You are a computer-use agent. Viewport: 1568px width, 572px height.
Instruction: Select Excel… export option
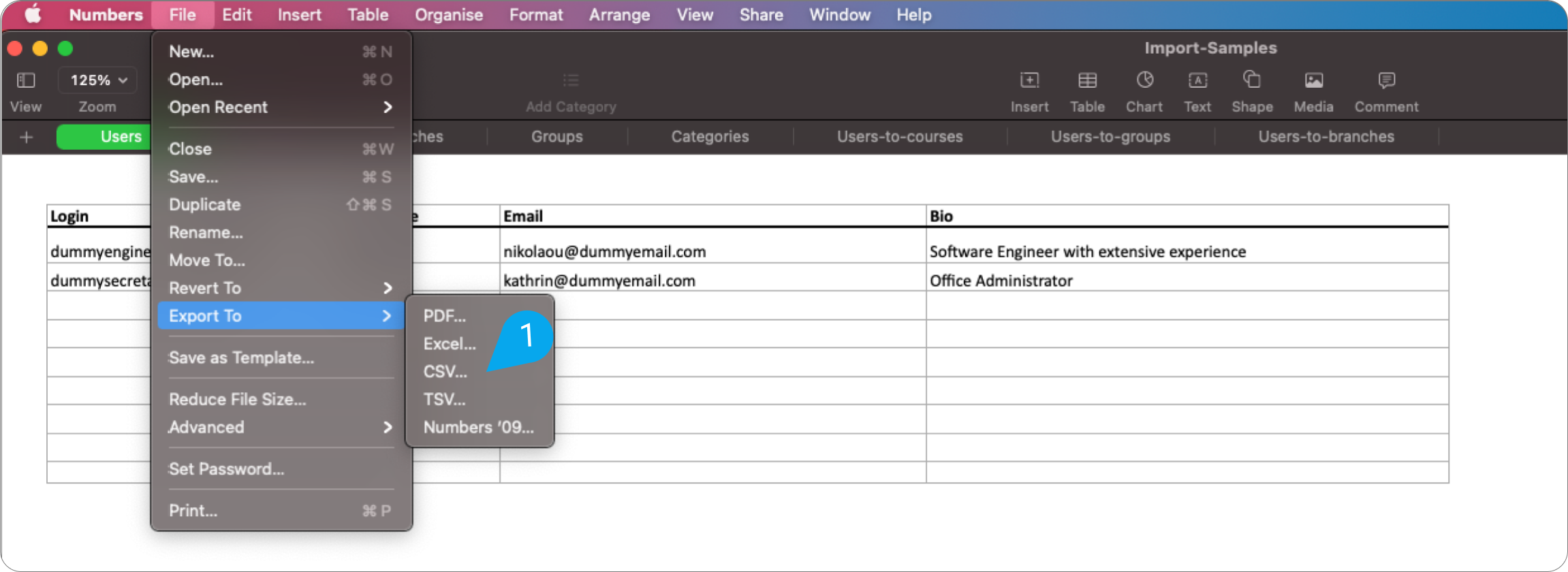click(450, 344)
